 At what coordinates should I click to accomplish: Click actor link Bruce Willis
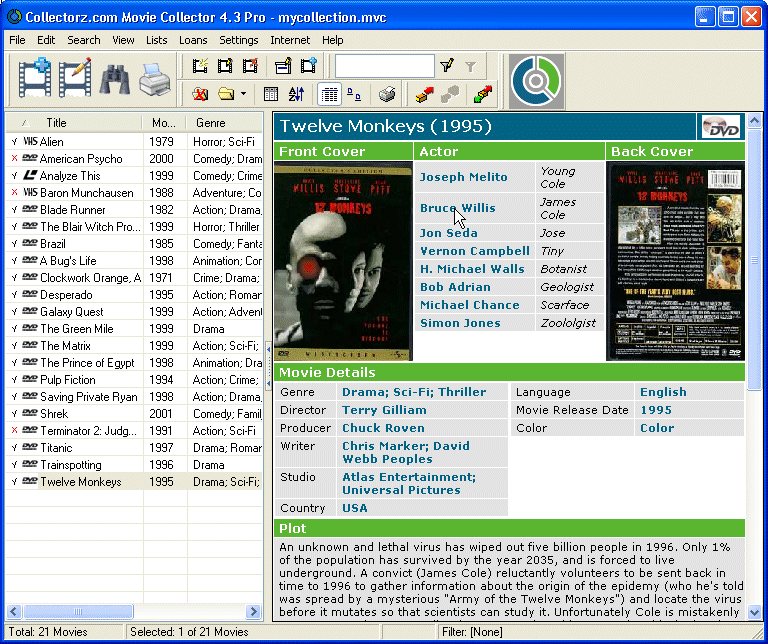[x=457, y=208]
